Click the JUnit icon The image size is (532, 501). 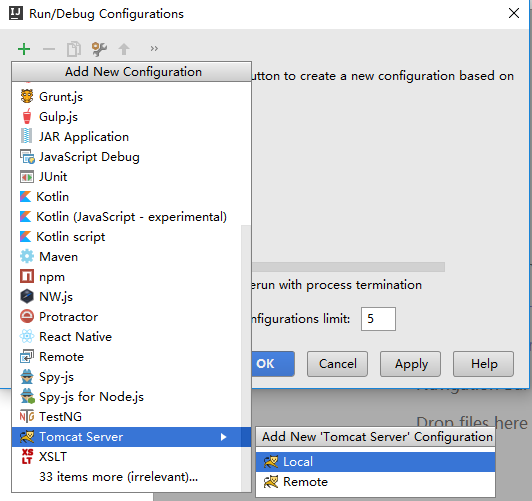(x=27, y=177)
